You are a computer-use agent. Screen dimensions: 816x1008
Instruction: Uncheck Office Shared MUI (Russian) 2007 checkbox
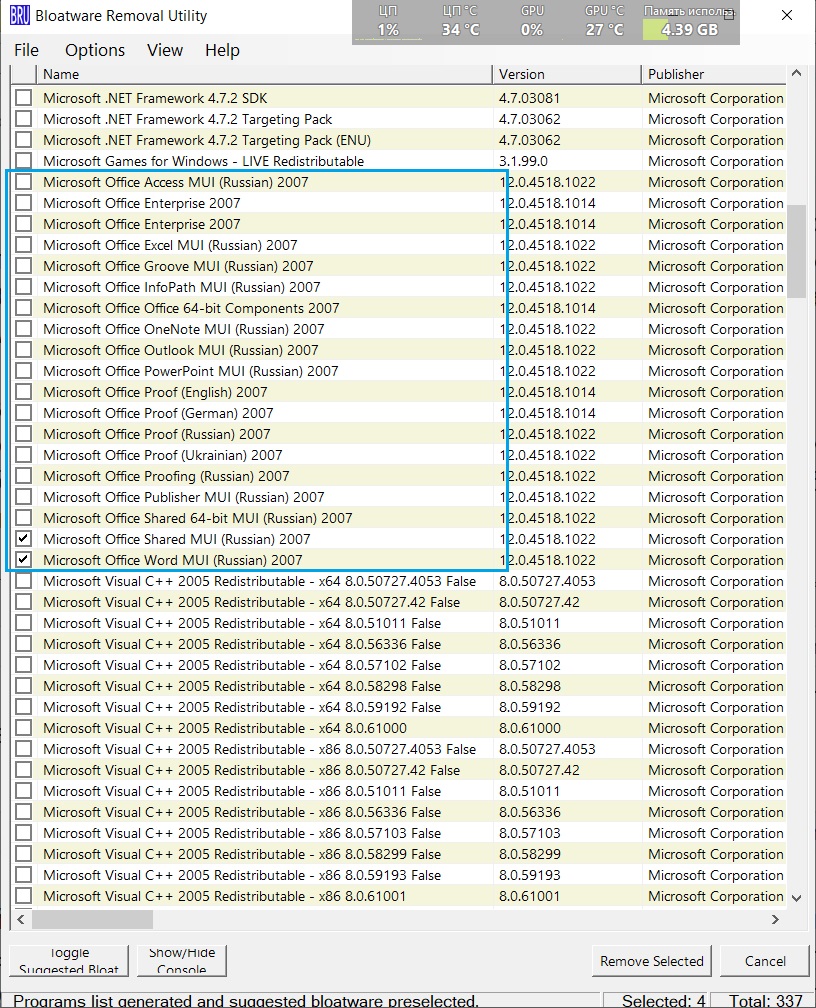tap(24, 539)
